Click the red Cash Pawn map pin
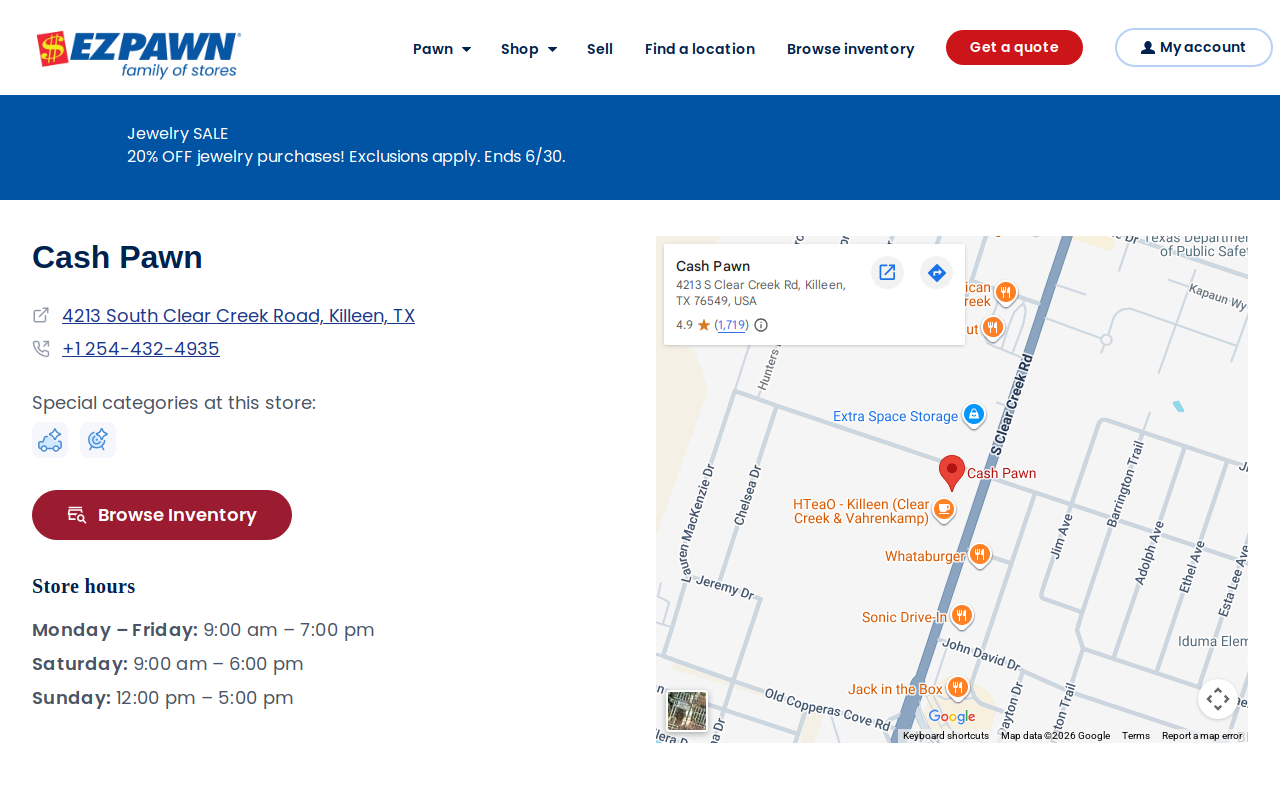The width and height of the screenshot is (1280, 800). [x=952, y=472]
